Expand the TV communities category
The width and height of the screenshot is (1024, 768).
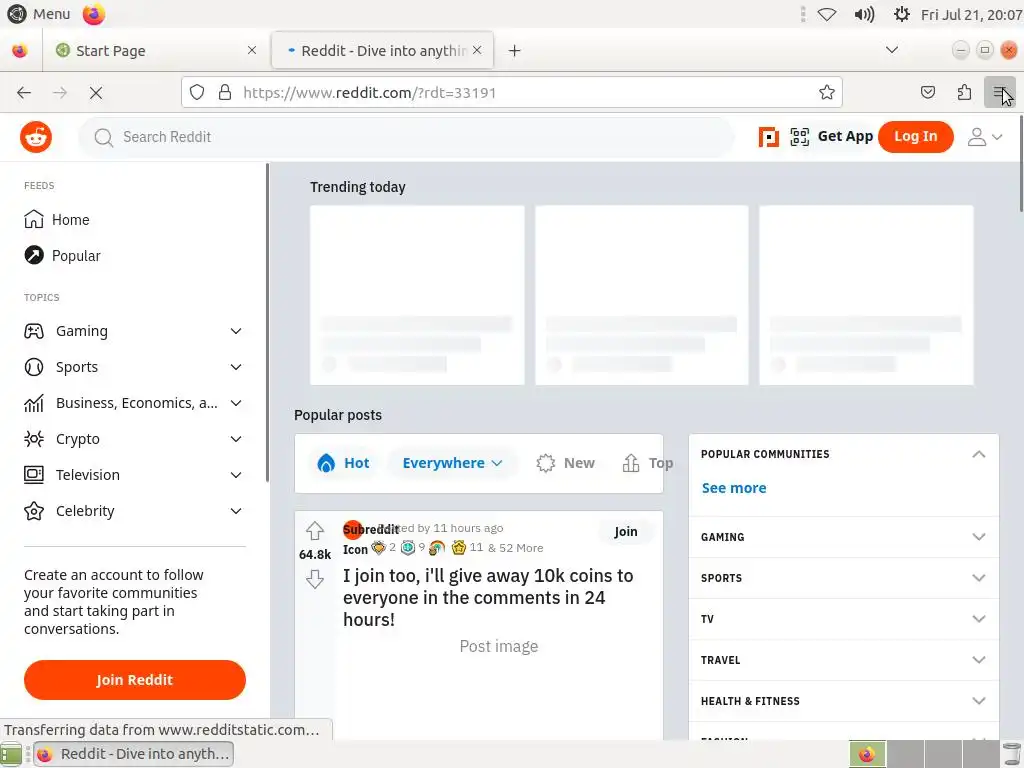[x=844, y=619]
